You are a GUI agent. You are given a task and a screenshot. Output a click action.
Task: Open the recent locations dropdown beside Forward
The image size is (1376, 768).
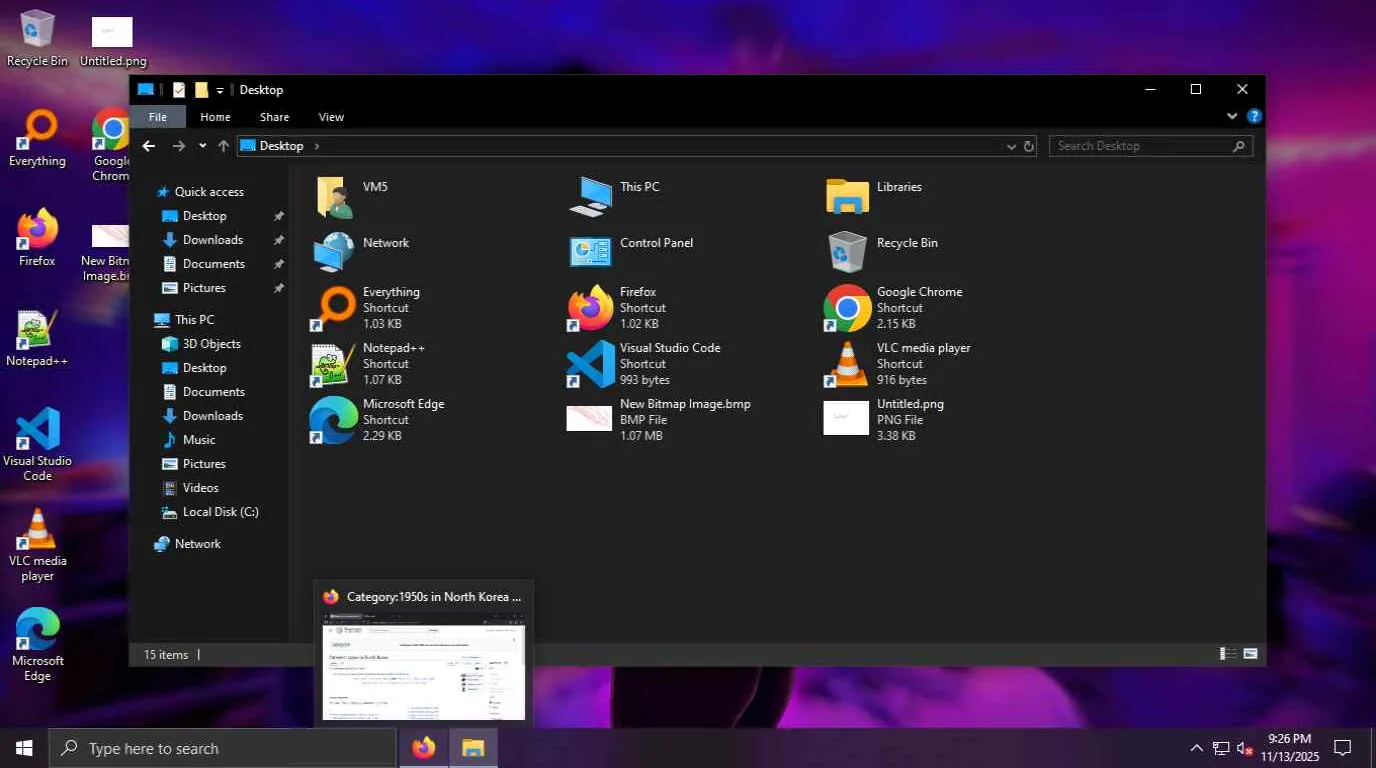point(202,146)
